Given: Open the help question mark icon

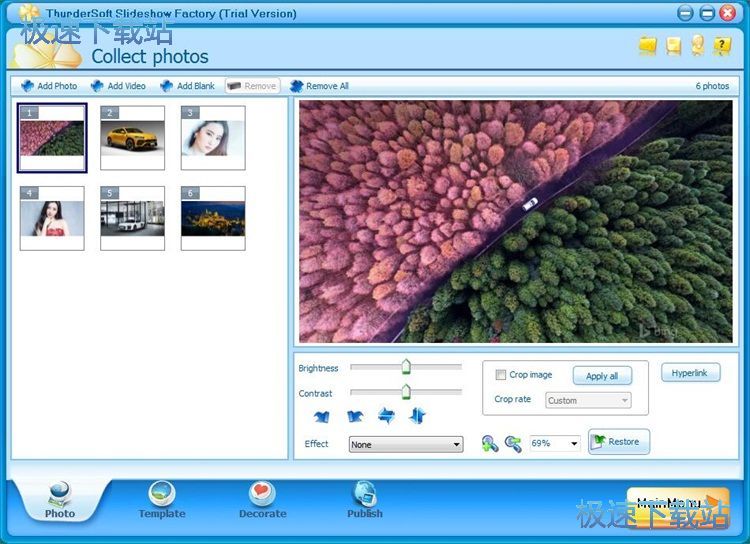Looking at the screenshot, I should (x=722, y=45).
